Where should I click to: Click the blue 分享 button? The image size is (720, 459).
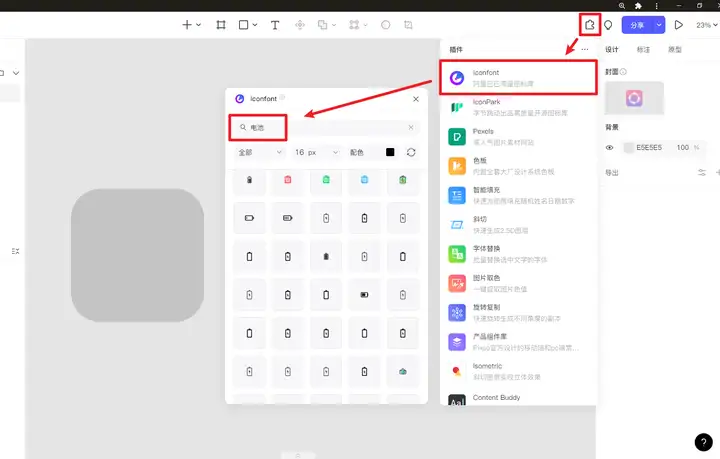click(x=637, y=25)
